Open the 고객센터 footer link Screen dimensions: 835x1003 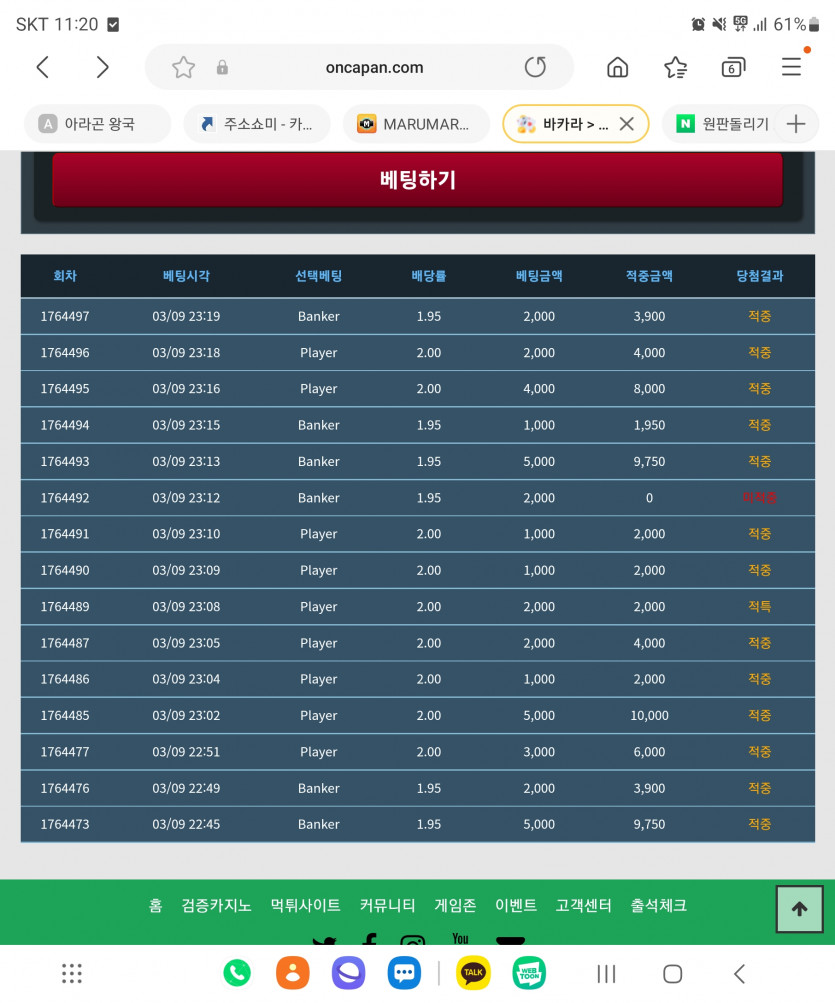[x=584, y=905]
